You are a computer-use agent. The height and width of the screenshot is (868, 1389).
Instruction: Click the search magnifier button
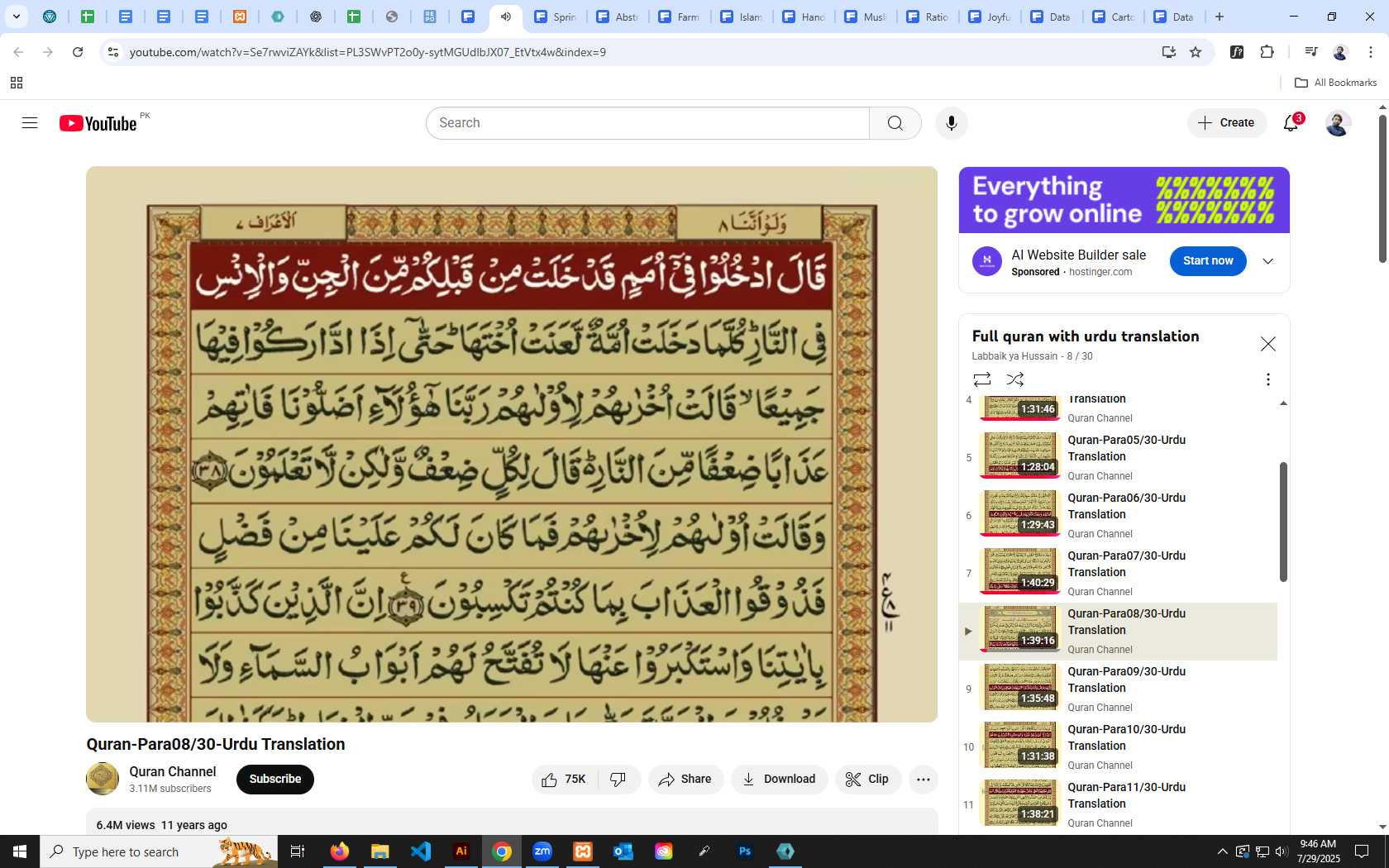point(895,123)
